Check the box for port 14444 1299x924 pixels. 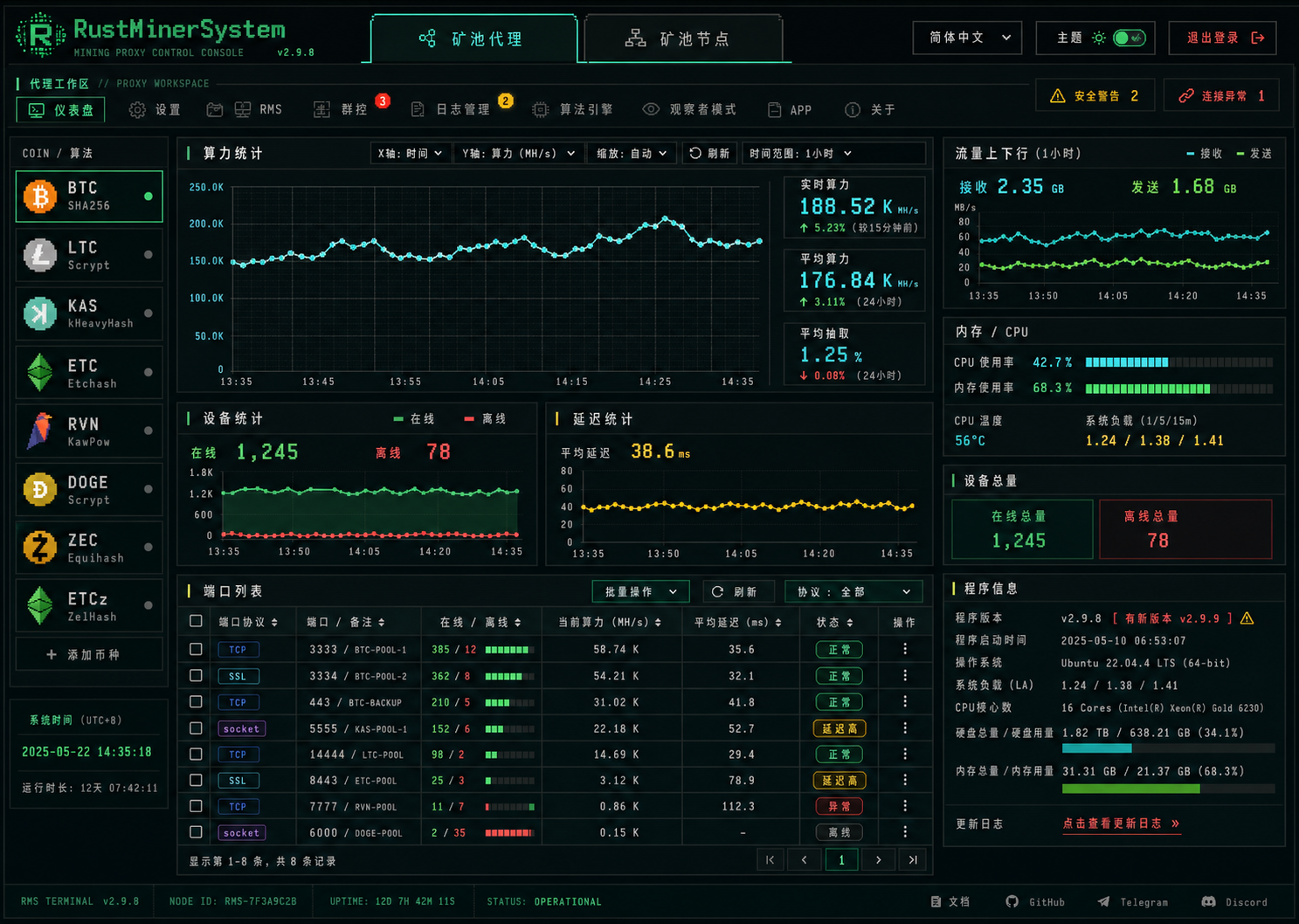point(196,754)
